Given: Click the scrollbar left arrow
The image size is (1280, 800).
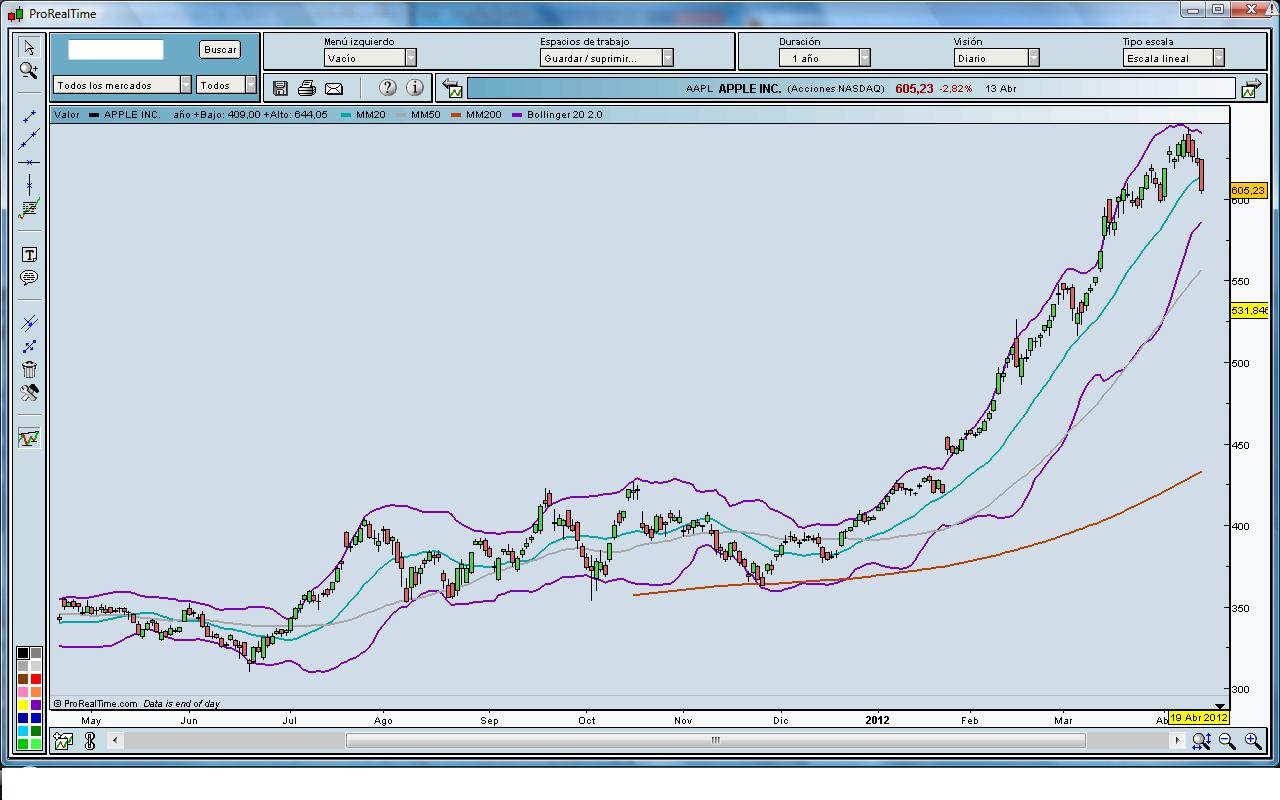Looking at the screenshot, I should [116, 741].
